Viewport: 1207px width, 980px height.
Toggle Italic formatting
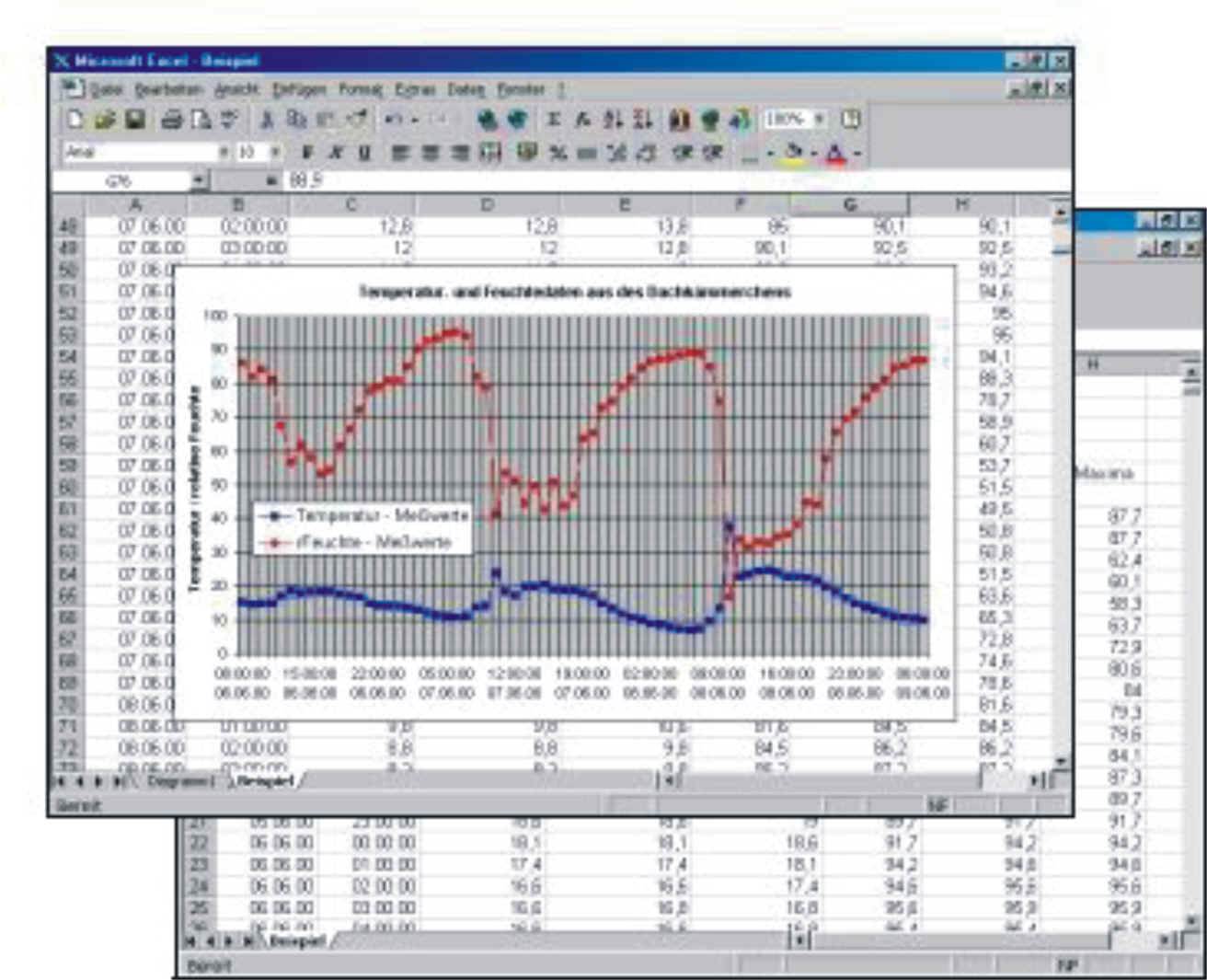coord(336,153)
